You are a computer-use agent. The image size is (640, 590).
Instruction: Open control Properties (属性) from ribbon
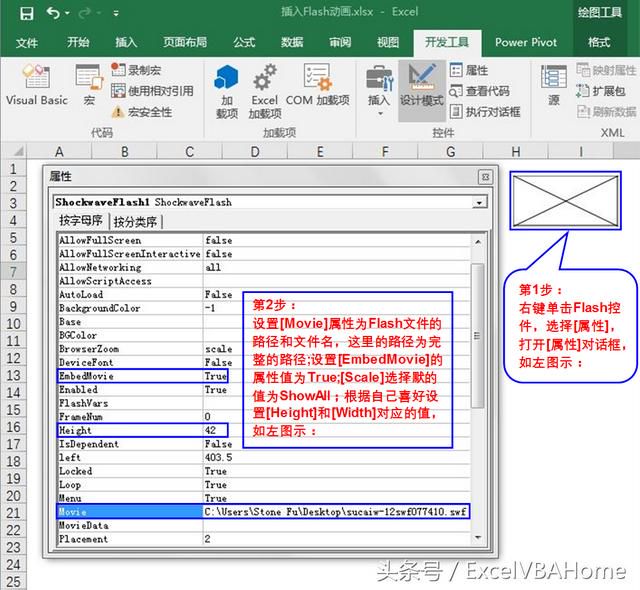point(469,70)
